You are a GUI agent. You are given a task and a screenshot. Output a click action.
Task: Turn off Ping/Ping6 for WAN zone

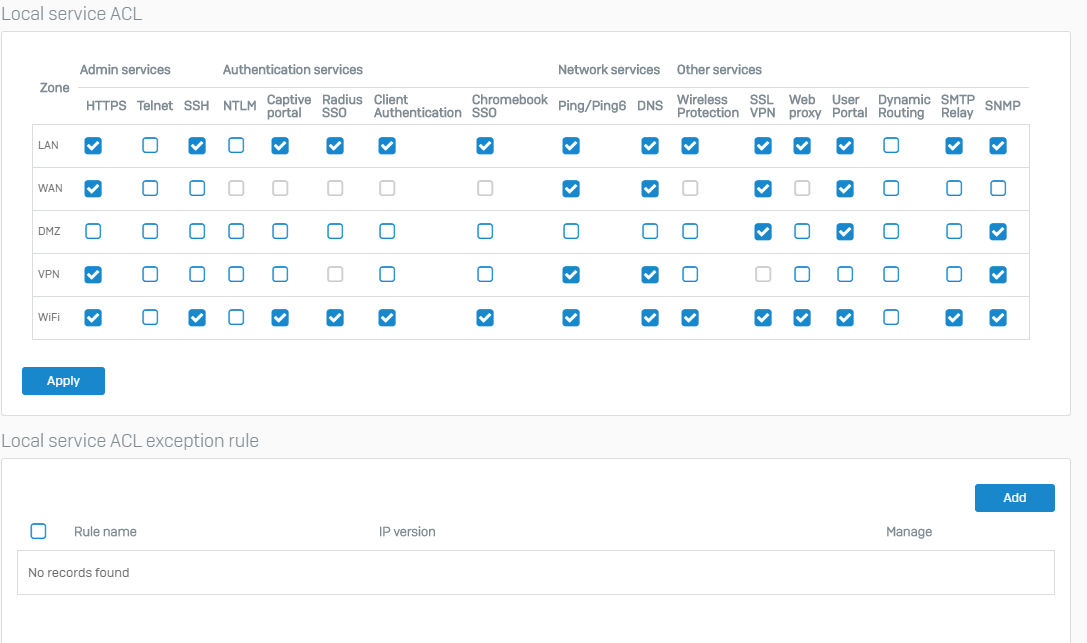(571, 188)
